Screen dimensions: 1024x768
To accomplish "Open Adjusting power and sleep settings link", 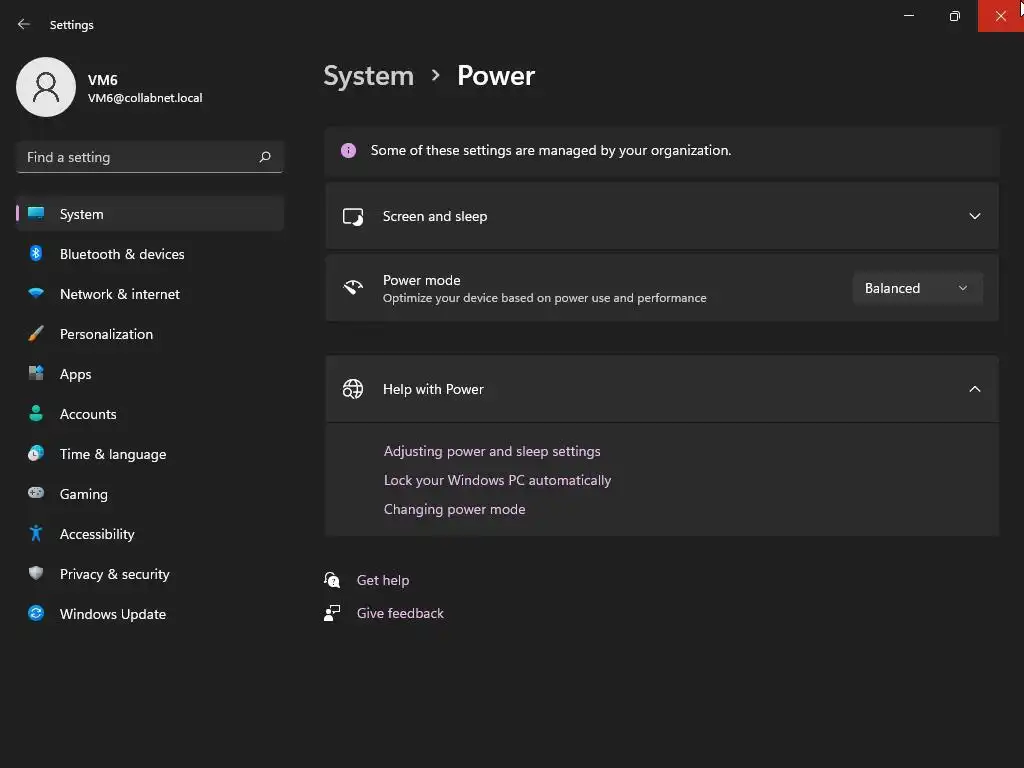I will (x=492, y=451).
